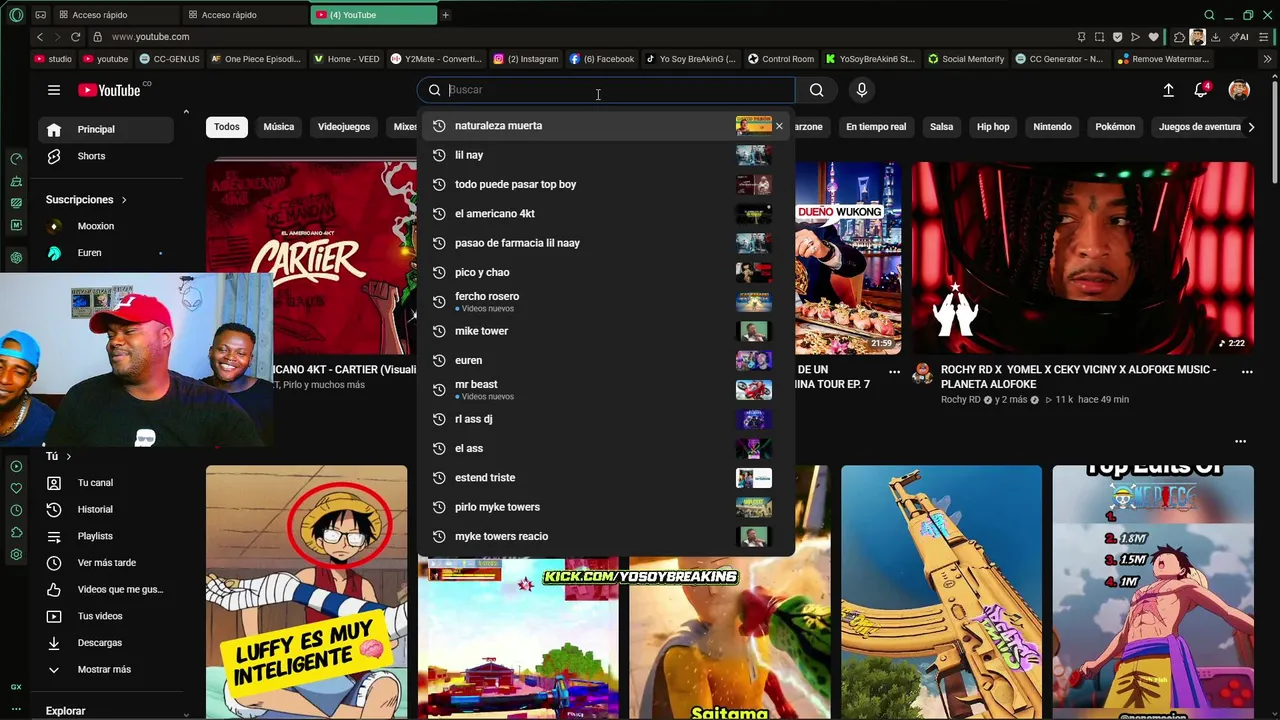Open Descargas in sidebar
The image size is (1280, 720).
click(x=107, y=643)
